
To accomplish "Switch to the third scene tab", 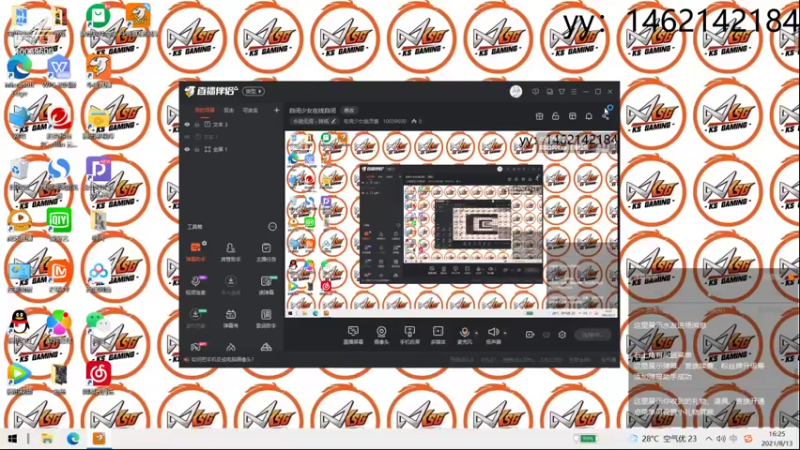I will tap(250, 110).
